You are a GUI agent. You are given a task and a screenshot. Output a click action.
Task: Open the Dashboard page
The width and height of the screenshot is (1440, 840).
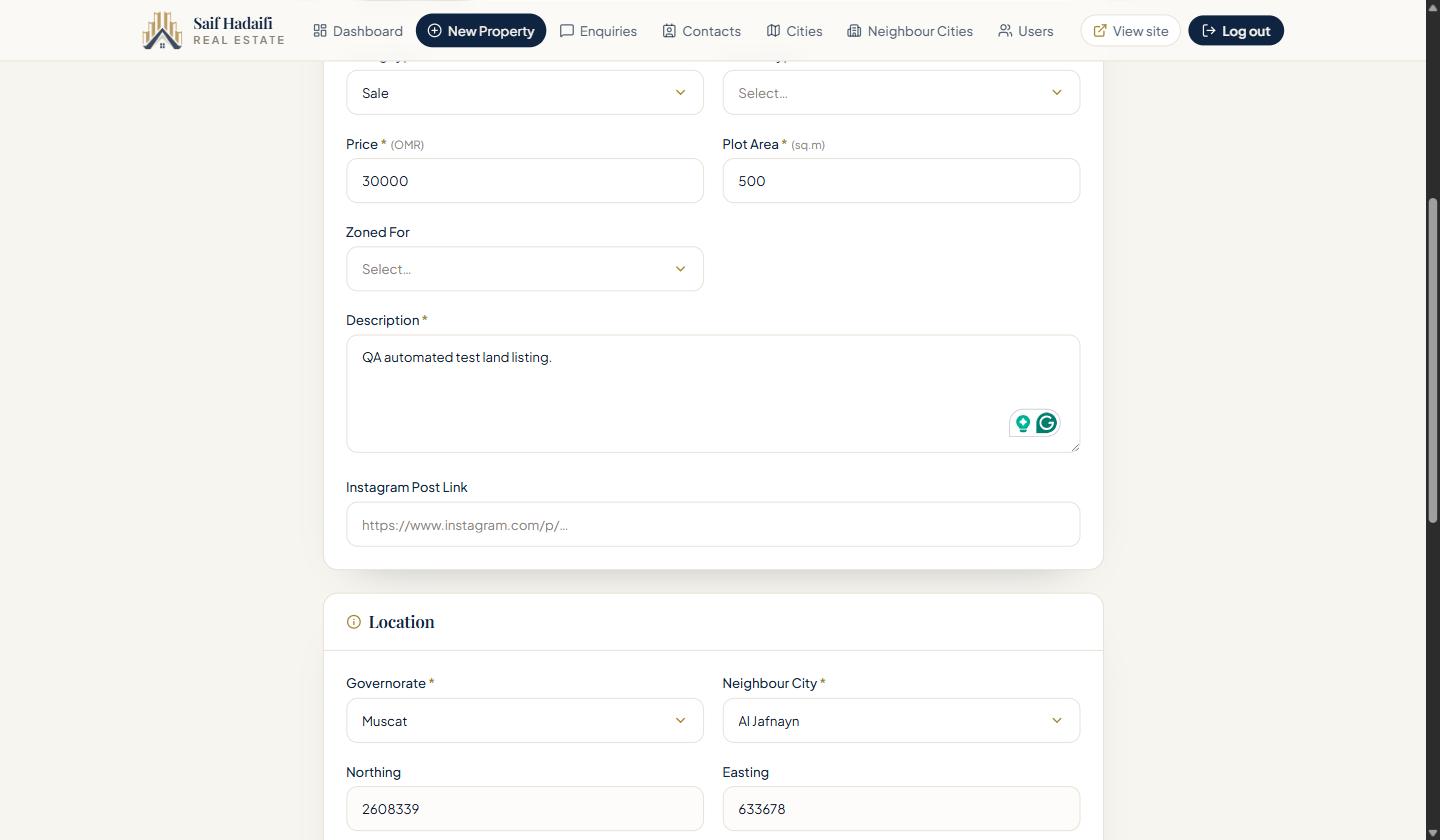click(x=358, y=31)
